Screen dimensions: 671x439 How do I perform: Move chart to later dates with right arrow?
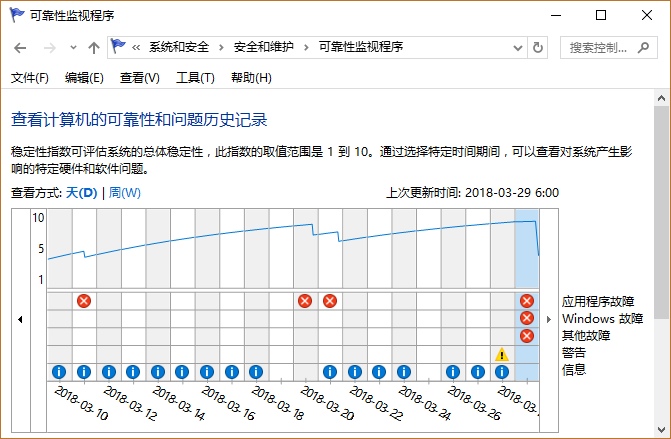click(549, 320)
